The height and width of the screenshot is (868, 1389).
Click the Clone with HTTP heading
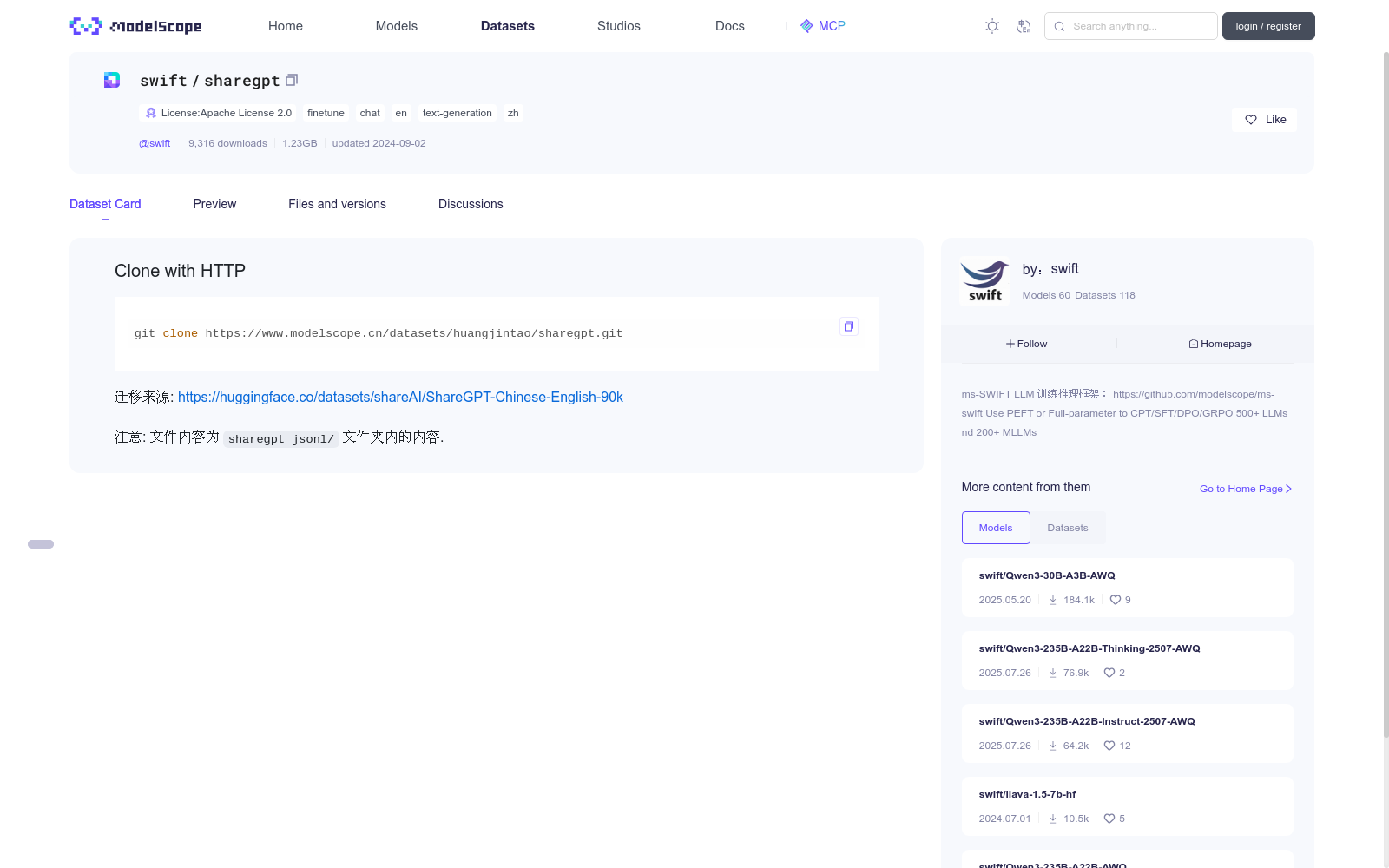click(x=180, y=271)
